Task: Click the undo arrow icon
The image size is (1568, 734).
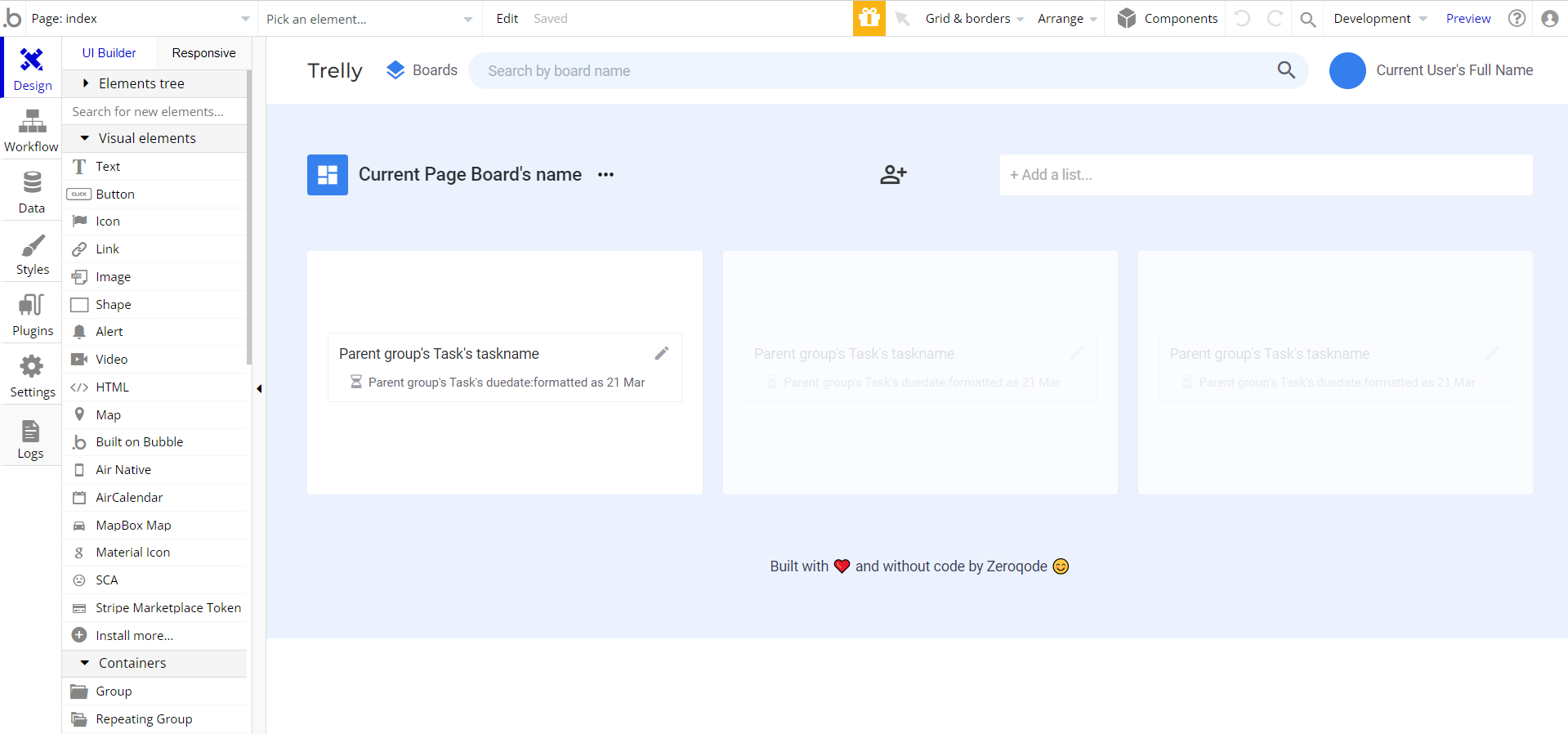Action: [1242, 18]
